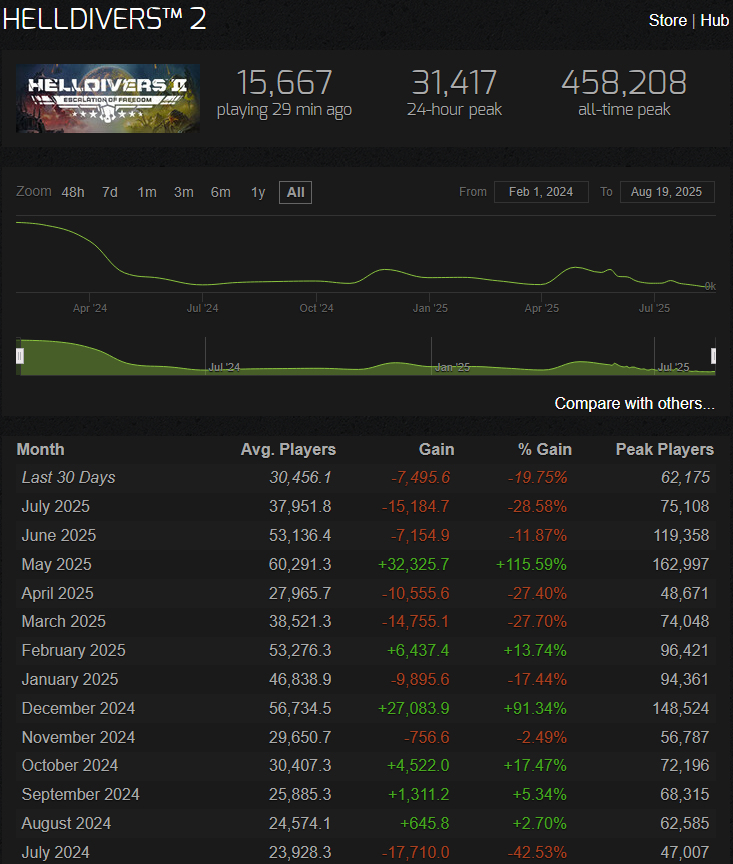
Task: Click the August 2024 row label
Action: [x=67, y=823]
